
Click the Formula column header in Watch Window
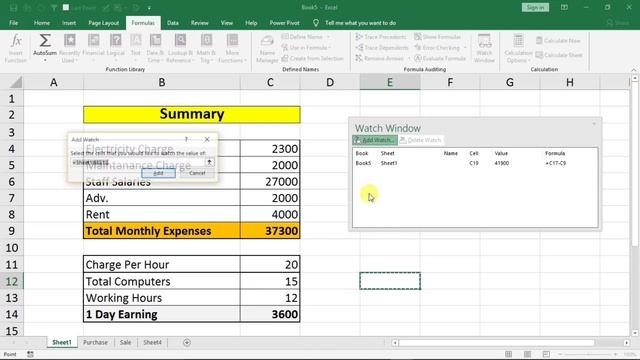(x=555, y=153)
